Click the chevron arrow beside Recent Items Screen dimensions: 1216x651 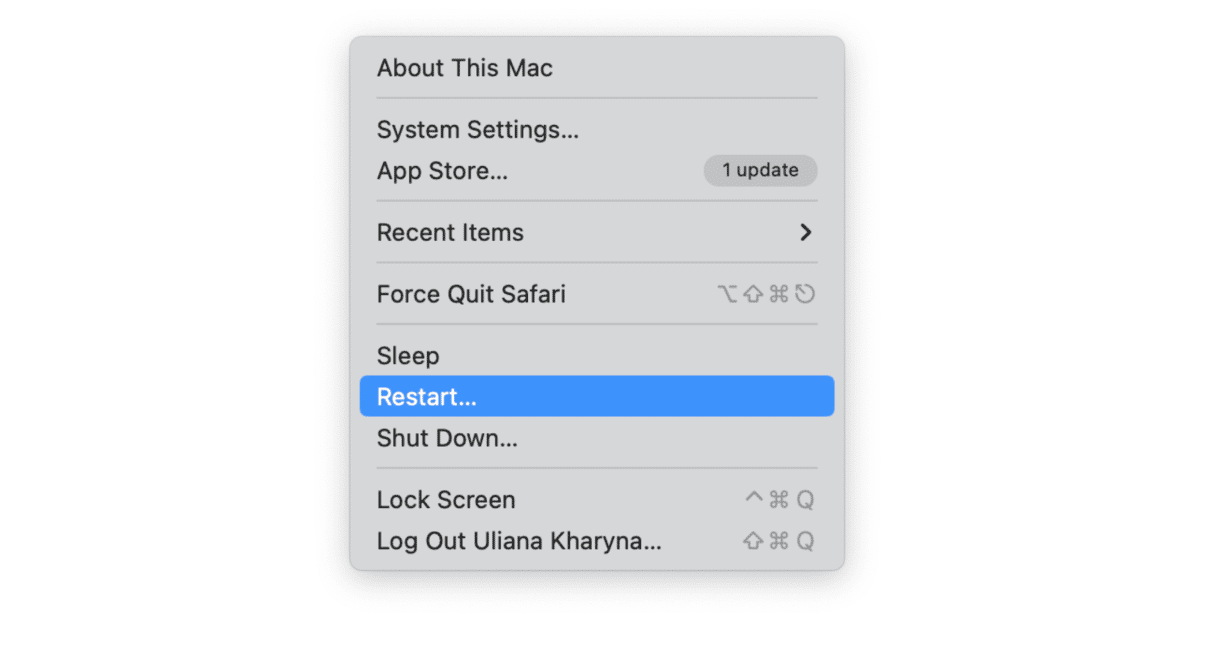click(805, 232)
